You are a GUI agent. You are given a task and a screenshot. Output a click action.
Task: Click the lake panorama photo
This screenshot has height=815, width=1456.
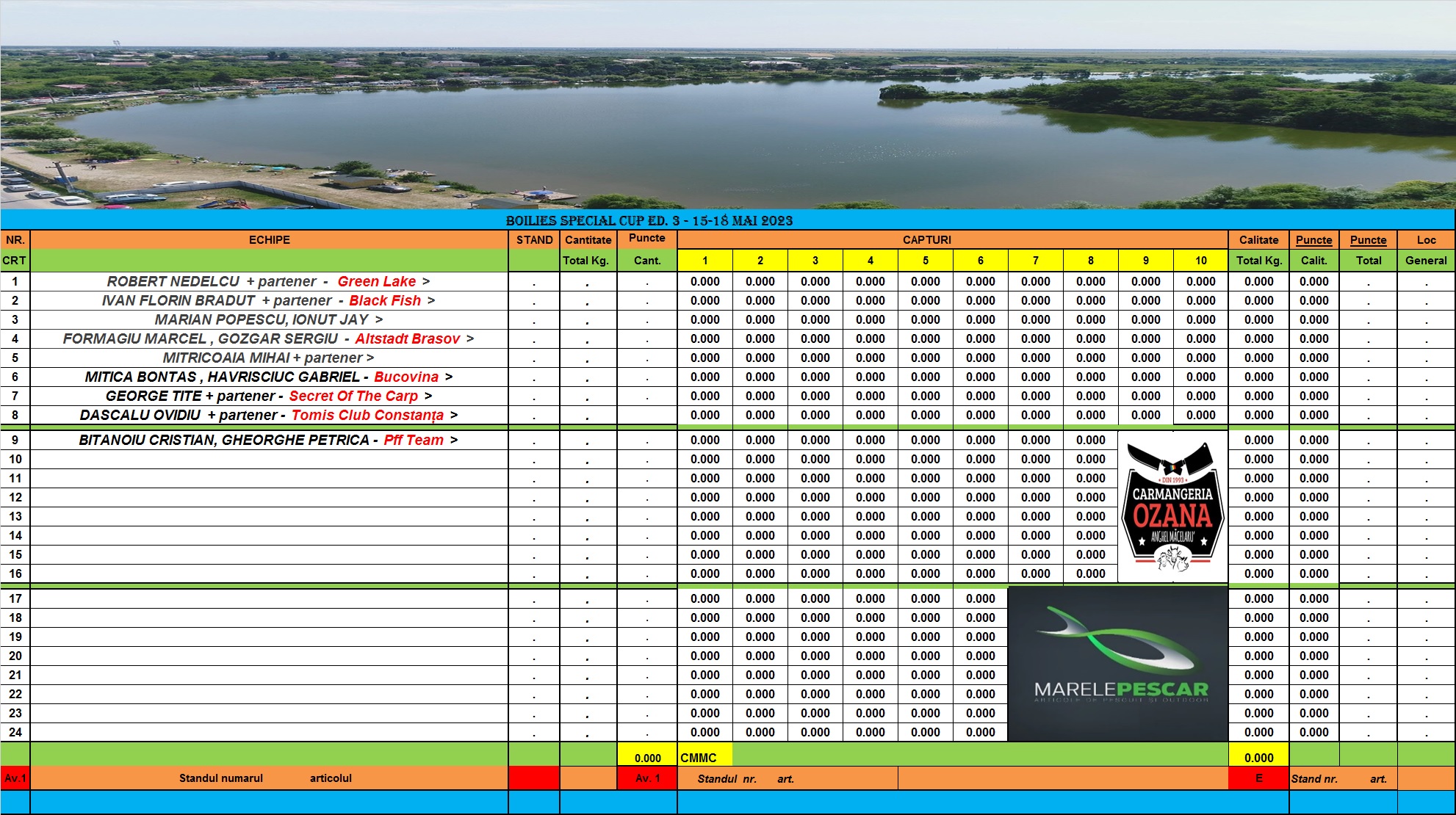[727, 105]
